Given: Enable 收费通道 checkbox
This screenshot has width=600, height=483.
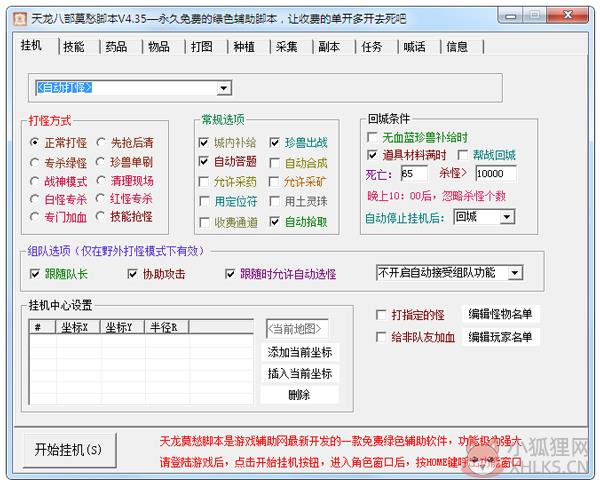Looking at the screenshot, I should (x=204, y=222).
